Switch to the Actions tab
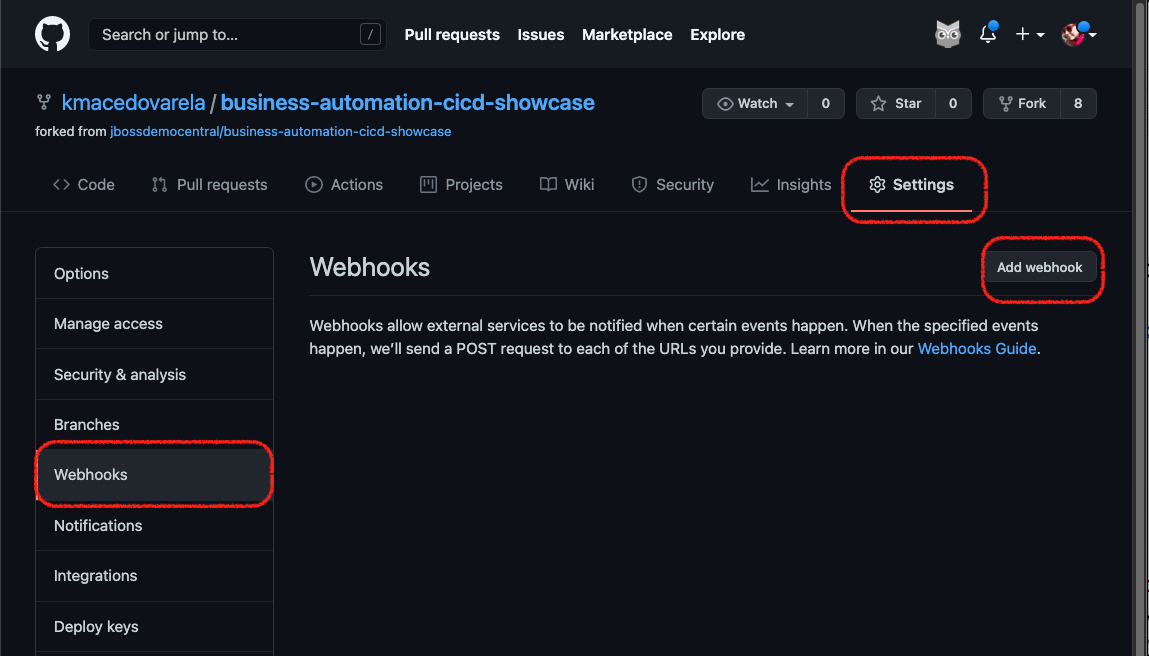This screenshot has height=656, width=1149. tap(344, 185)
